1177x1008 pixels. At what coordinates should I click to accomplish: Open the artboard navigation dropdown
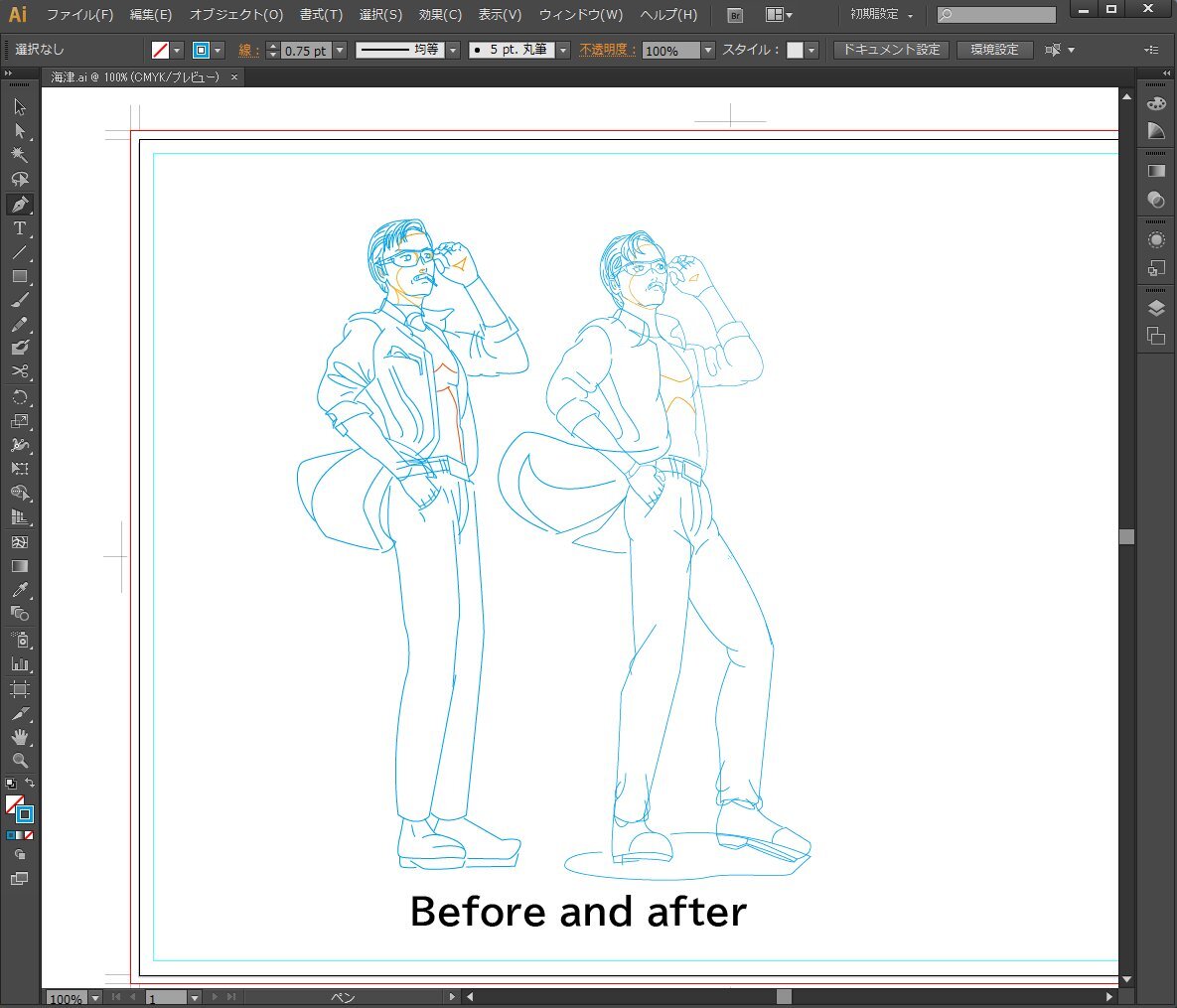[195, 998]
